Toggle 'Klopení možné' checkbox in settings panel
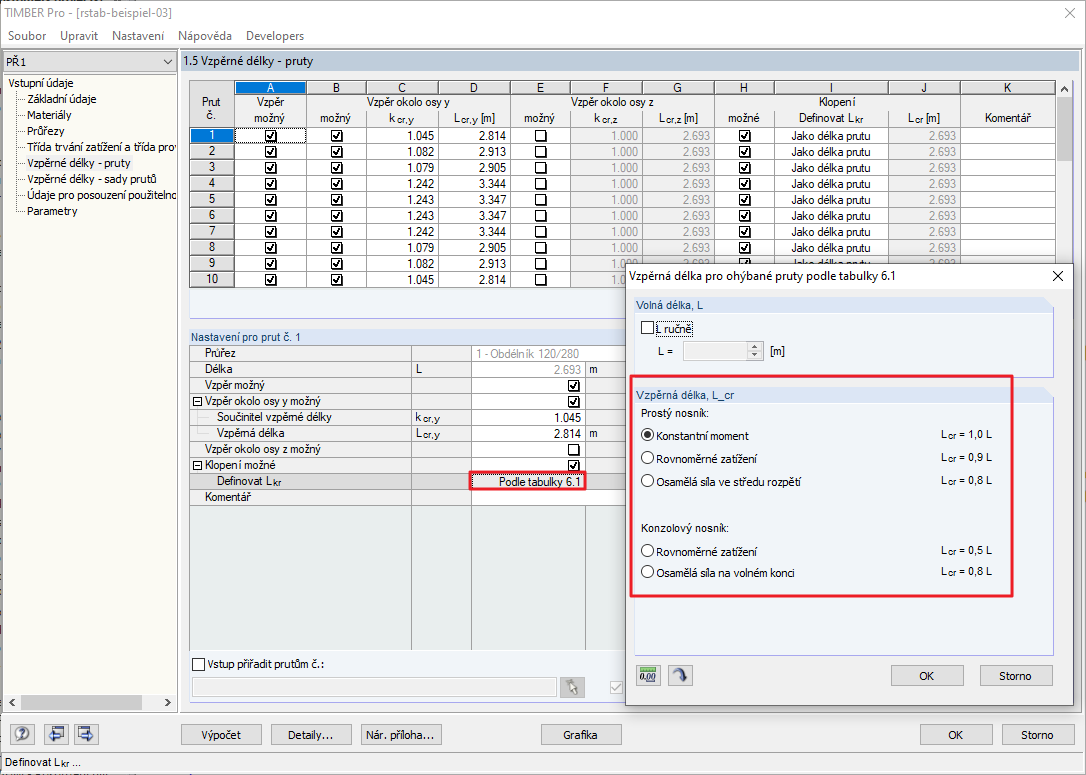1086x775 pixels. coord(573,465)
